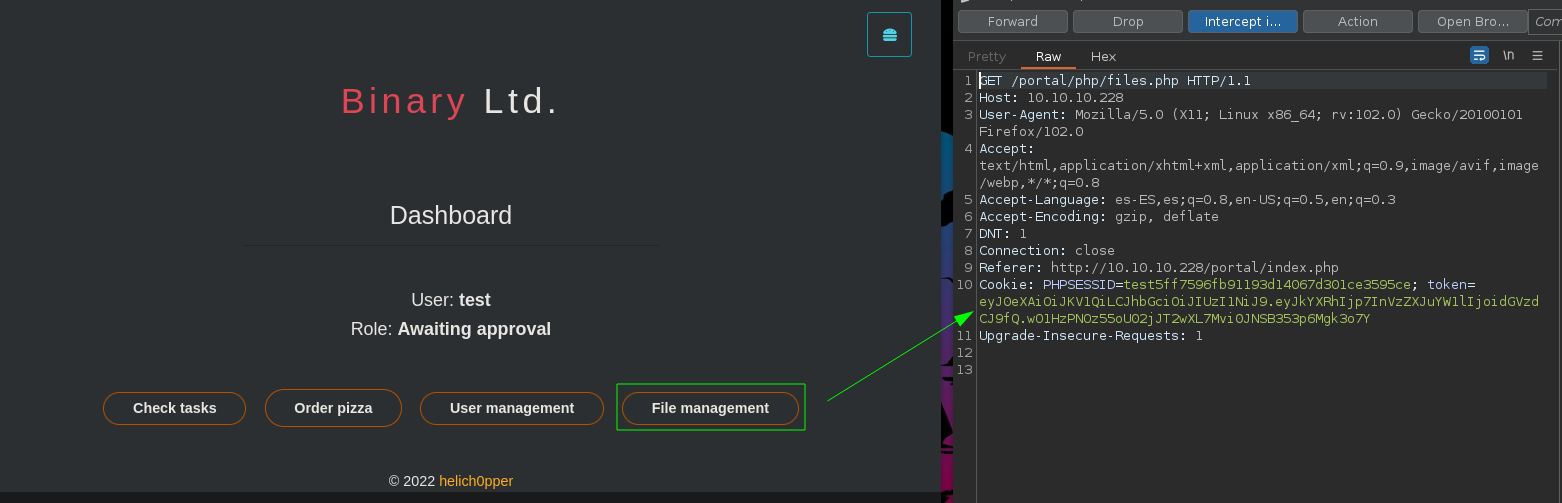Drop the intercepted request

pyautogui.click(x=1128, y=21)
